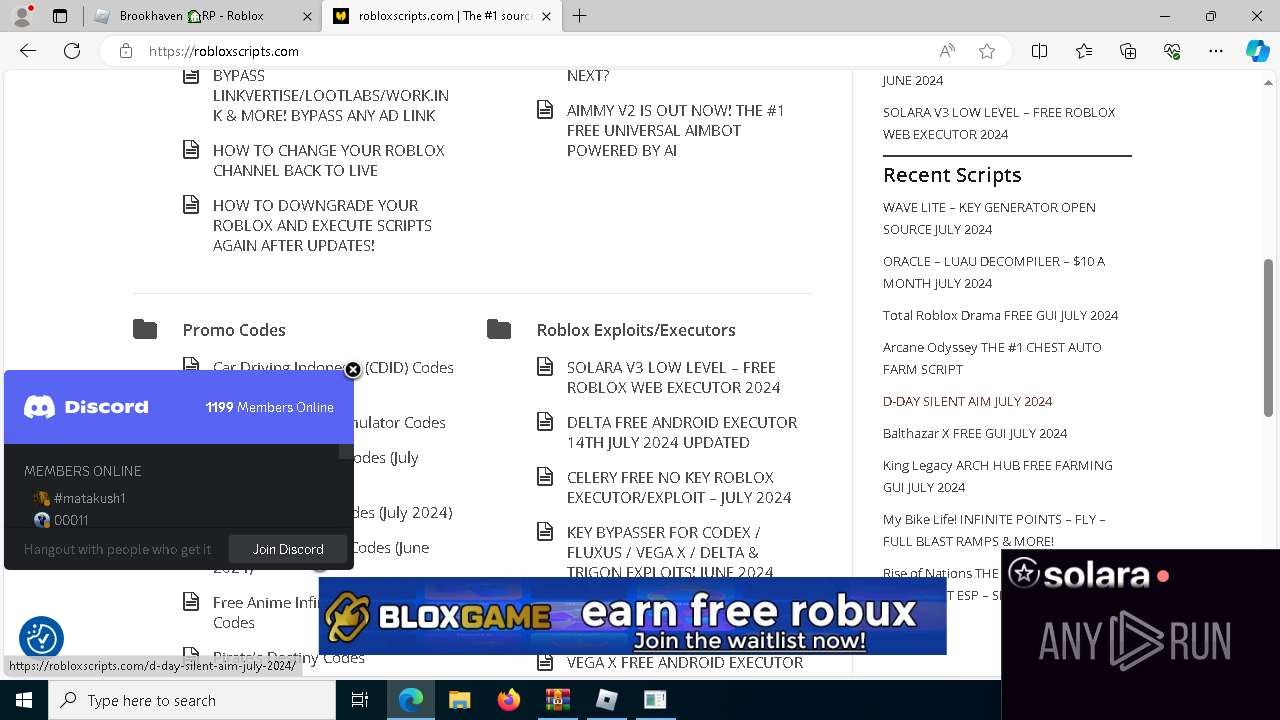Click the Join Discord button
This screenshot has height=720, width=1280.
point(288,549)
